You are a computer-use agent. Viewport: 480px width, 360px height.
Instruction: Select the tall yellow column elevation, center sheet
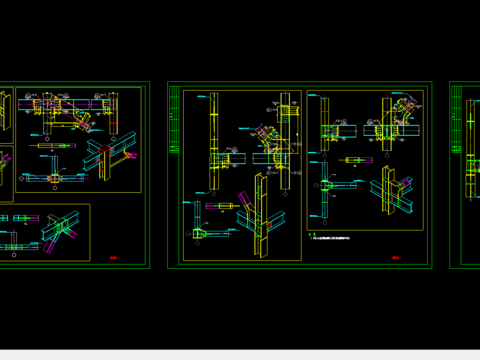(214, 143)
